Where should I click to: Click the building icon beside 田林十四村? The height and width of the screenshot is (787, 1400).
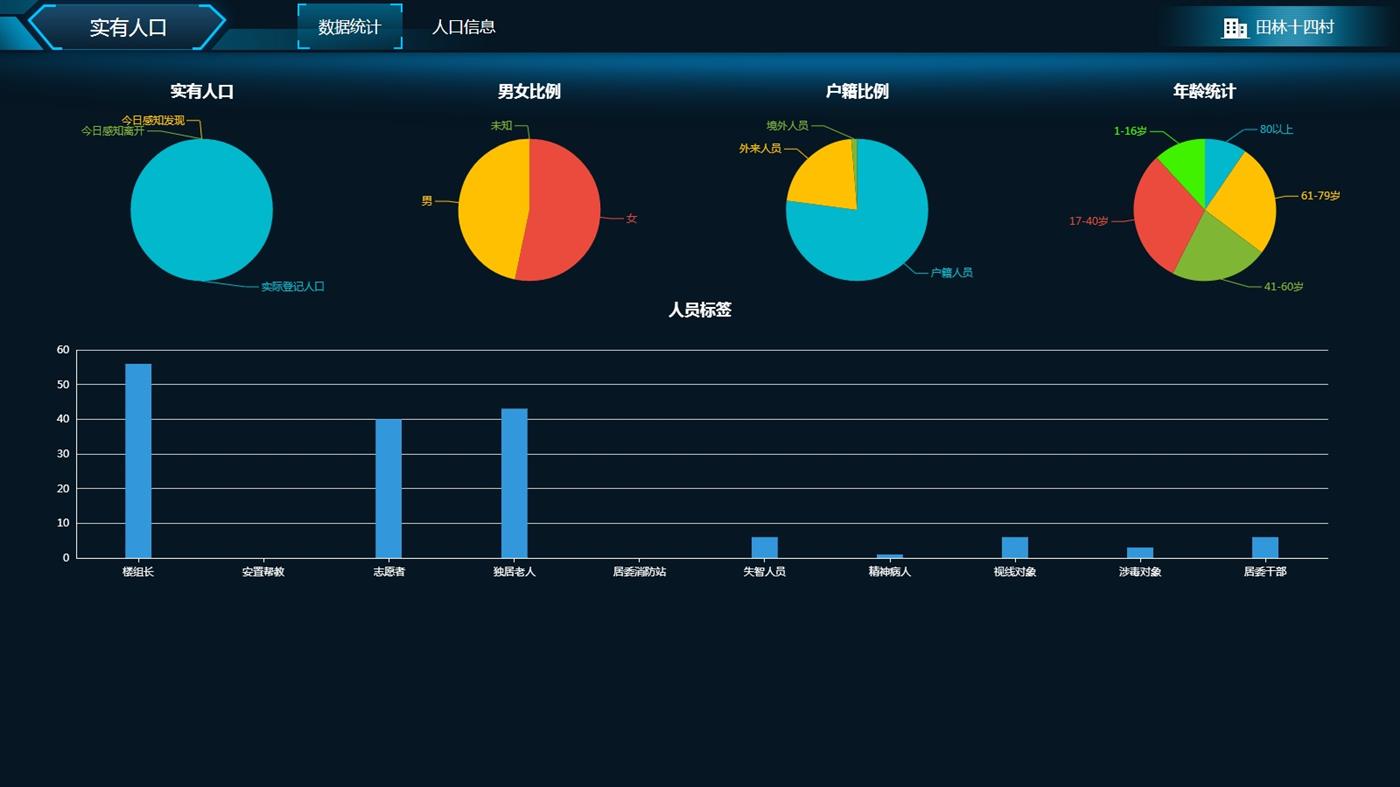[1235, 28]
